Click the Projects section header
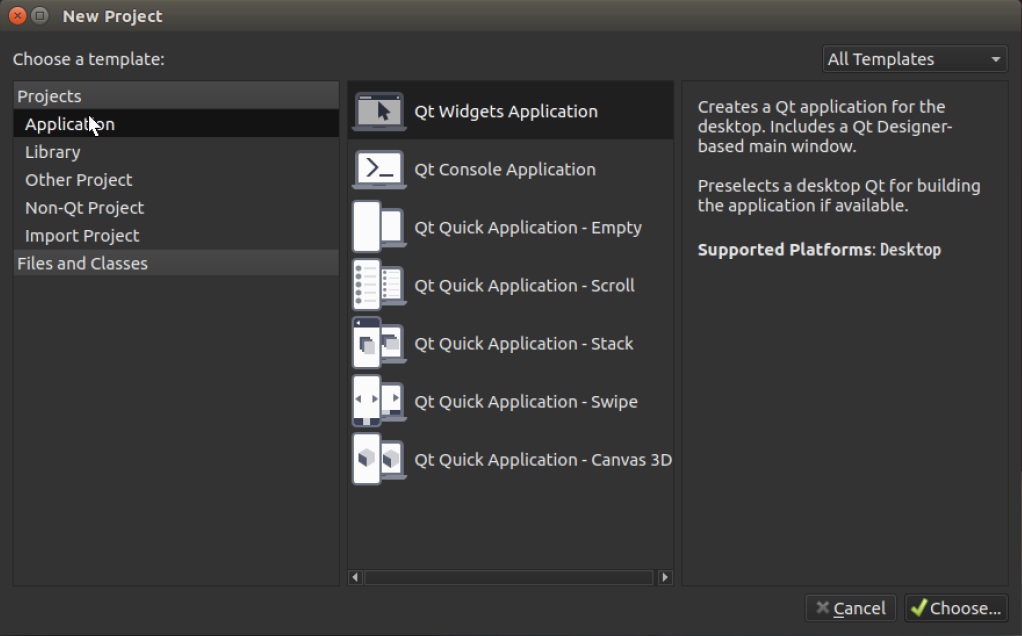 [x=176, y=96]
